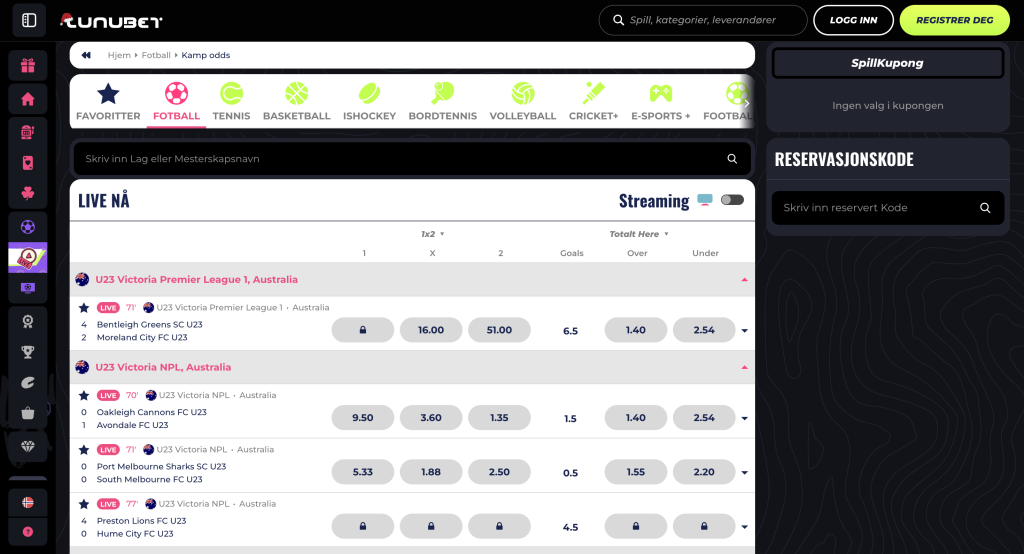This screenshot has height=554, width=1024.
Task: Expand more markets for Port Melbourne Sharks match
Action: pos(744,472)
